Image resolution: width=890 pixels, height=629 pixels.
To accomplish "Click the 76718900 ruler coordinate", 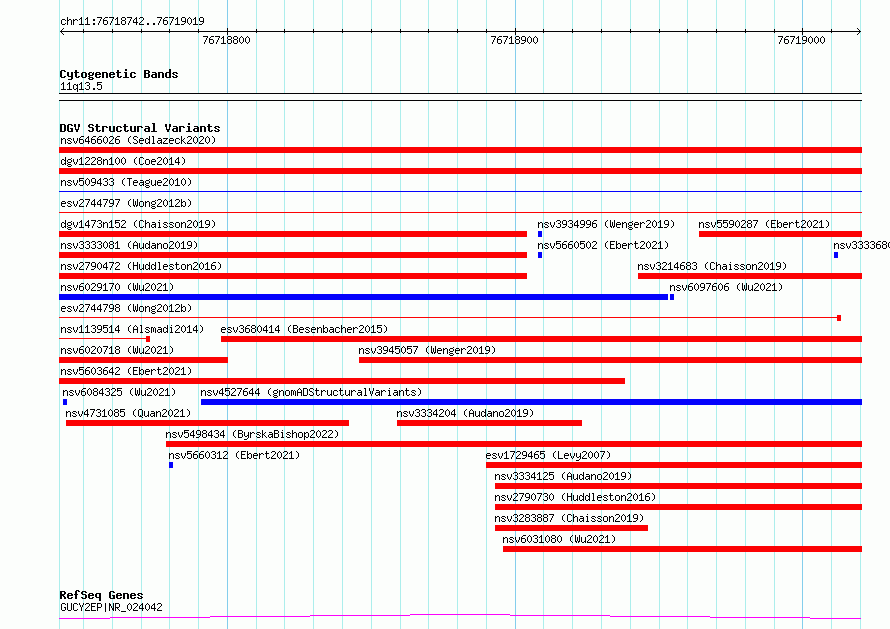I will pos(514,40).
